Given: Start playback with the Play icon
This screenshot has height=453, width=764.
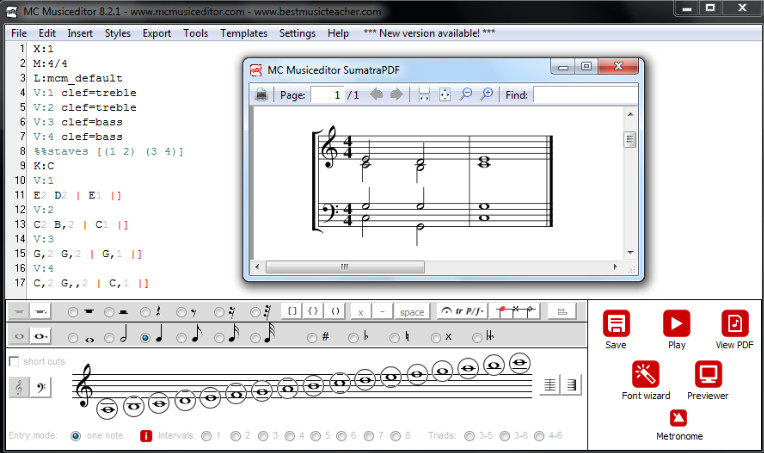Looking at the screenshot, I should coord(676,323).
